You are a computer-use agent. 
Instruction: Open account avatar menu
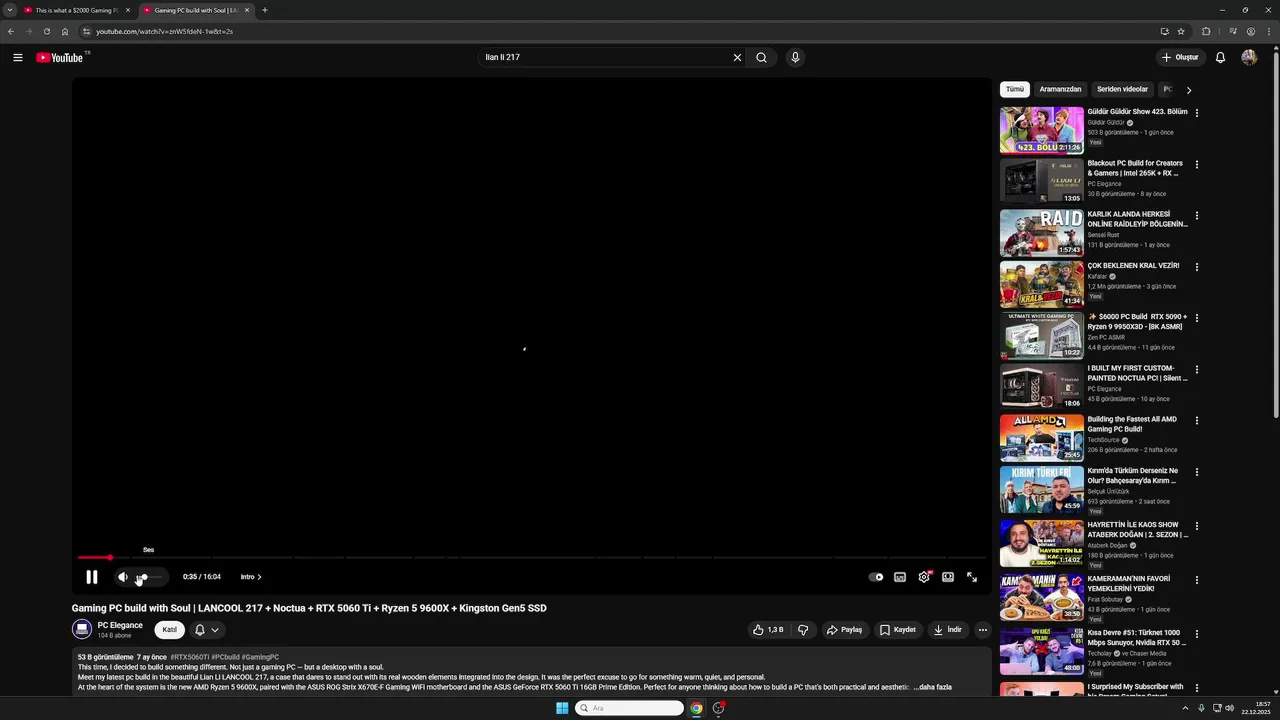tap(1249, 57)
